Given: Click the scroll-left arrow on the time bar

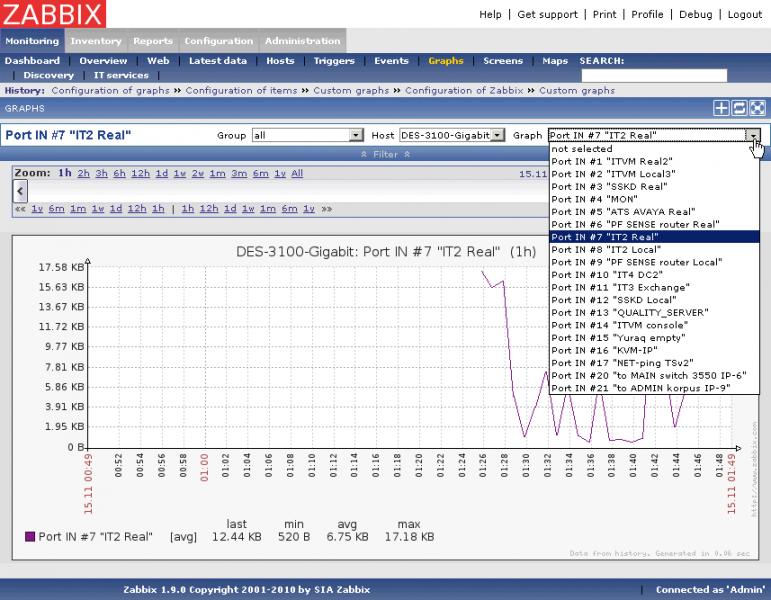Looking at the screenshot, I should (19, 191).
